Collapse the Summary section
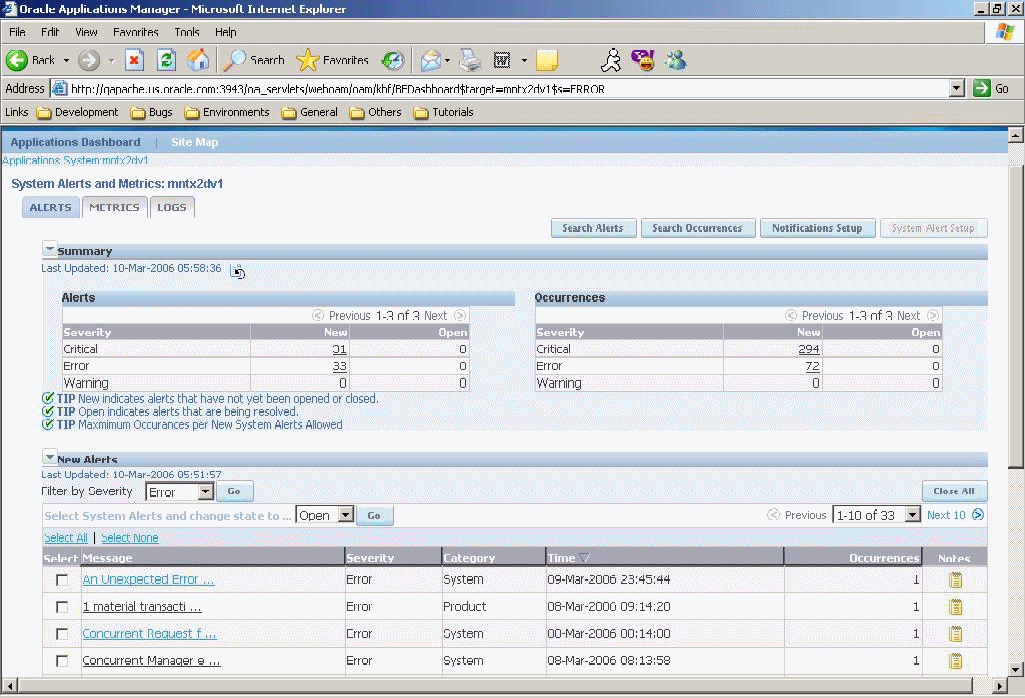1025x698 pixels. [x=49, y=250]
